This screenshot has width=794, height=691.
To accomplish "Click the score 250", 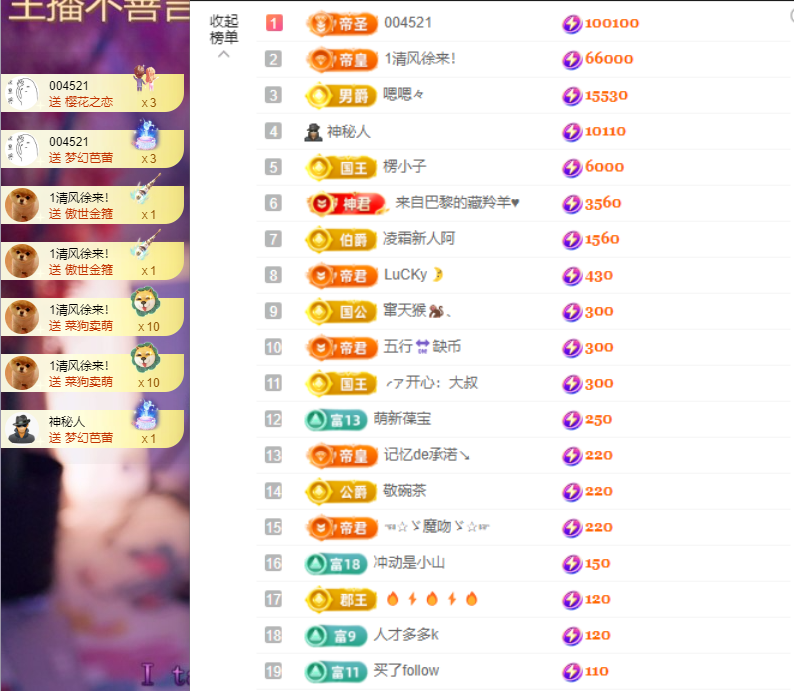I will [x=599, y=420].
